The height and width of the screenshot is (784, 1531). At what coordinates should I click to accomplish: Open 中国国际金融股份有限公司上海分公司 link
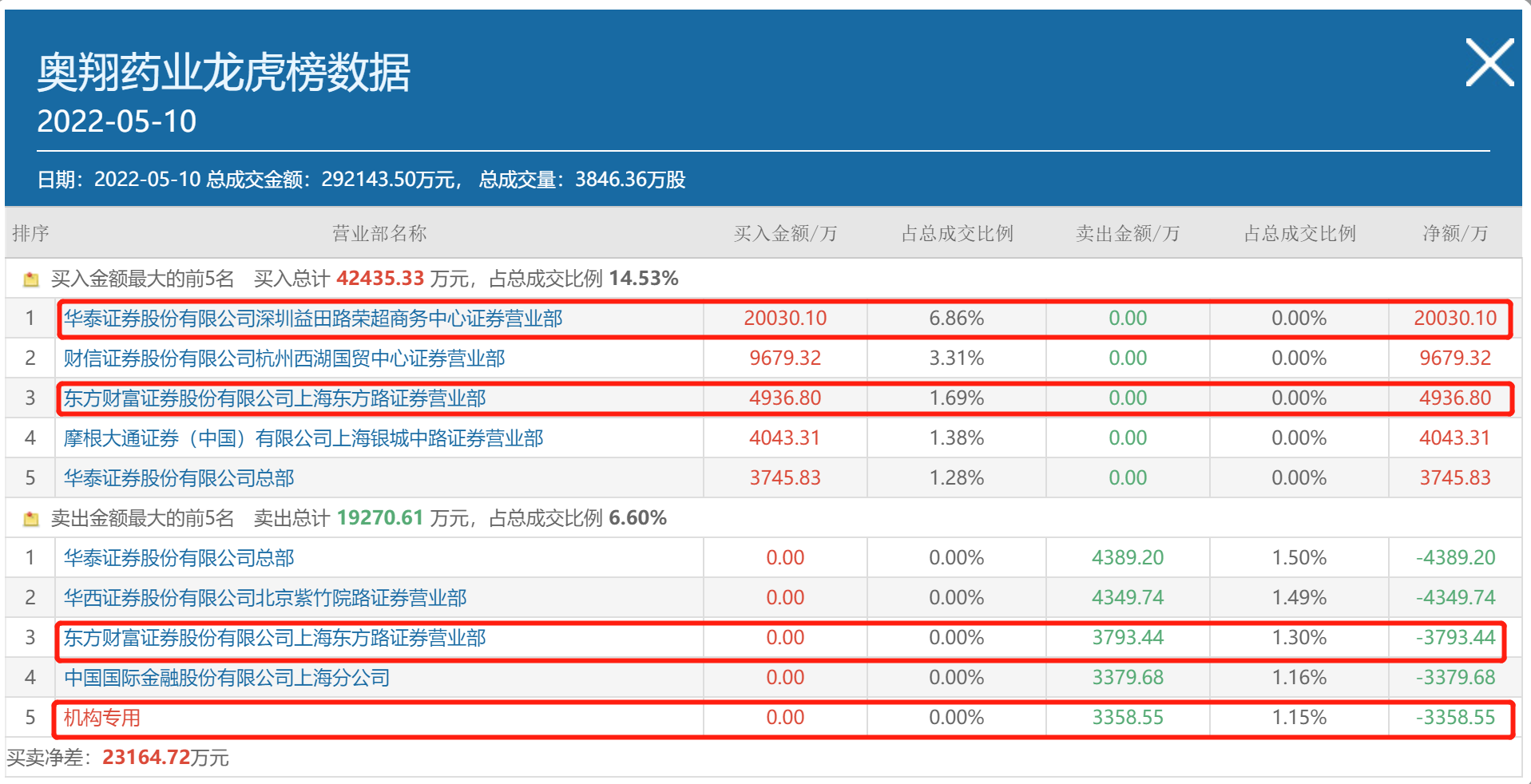(227, 678)
